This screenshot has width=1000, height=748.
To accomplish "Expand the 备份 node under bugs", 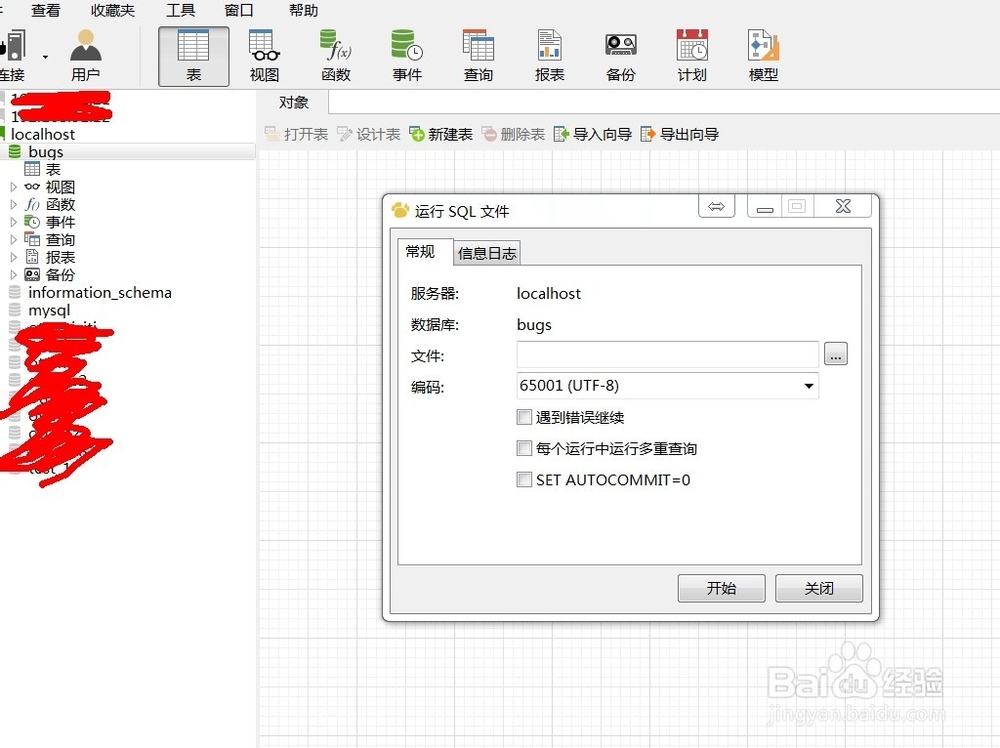I will 13,275.
